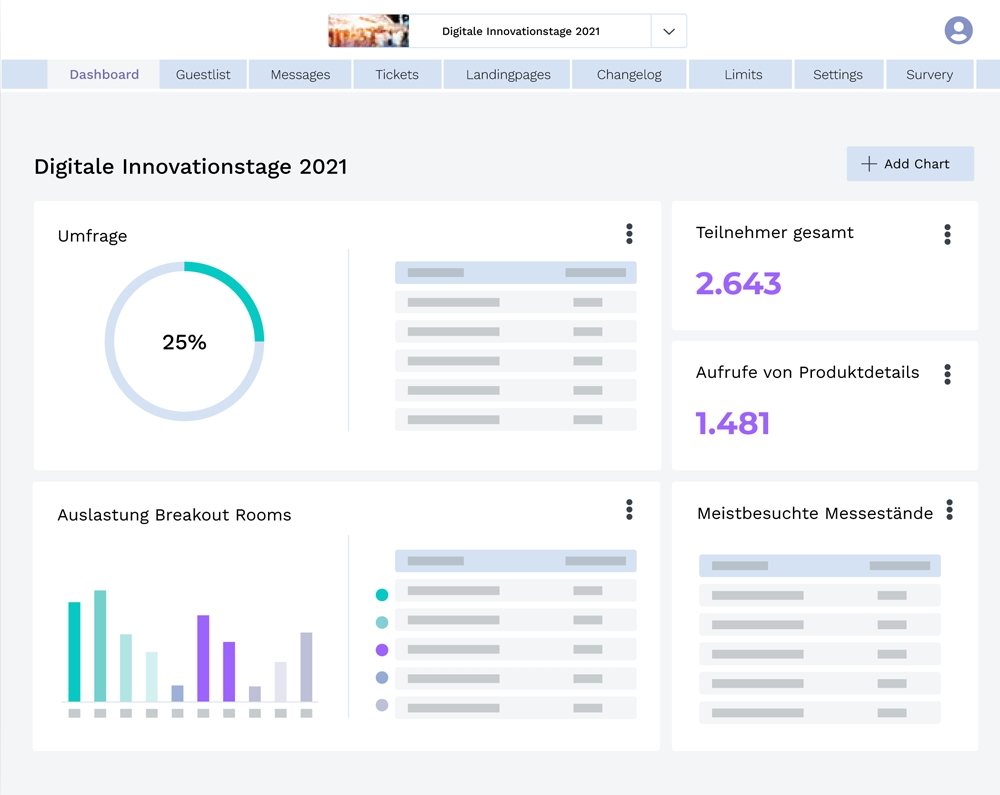Select the Landingpages tab
Image resolution: width=1000 pixels, height=795 pixels.
click(508, 75)
